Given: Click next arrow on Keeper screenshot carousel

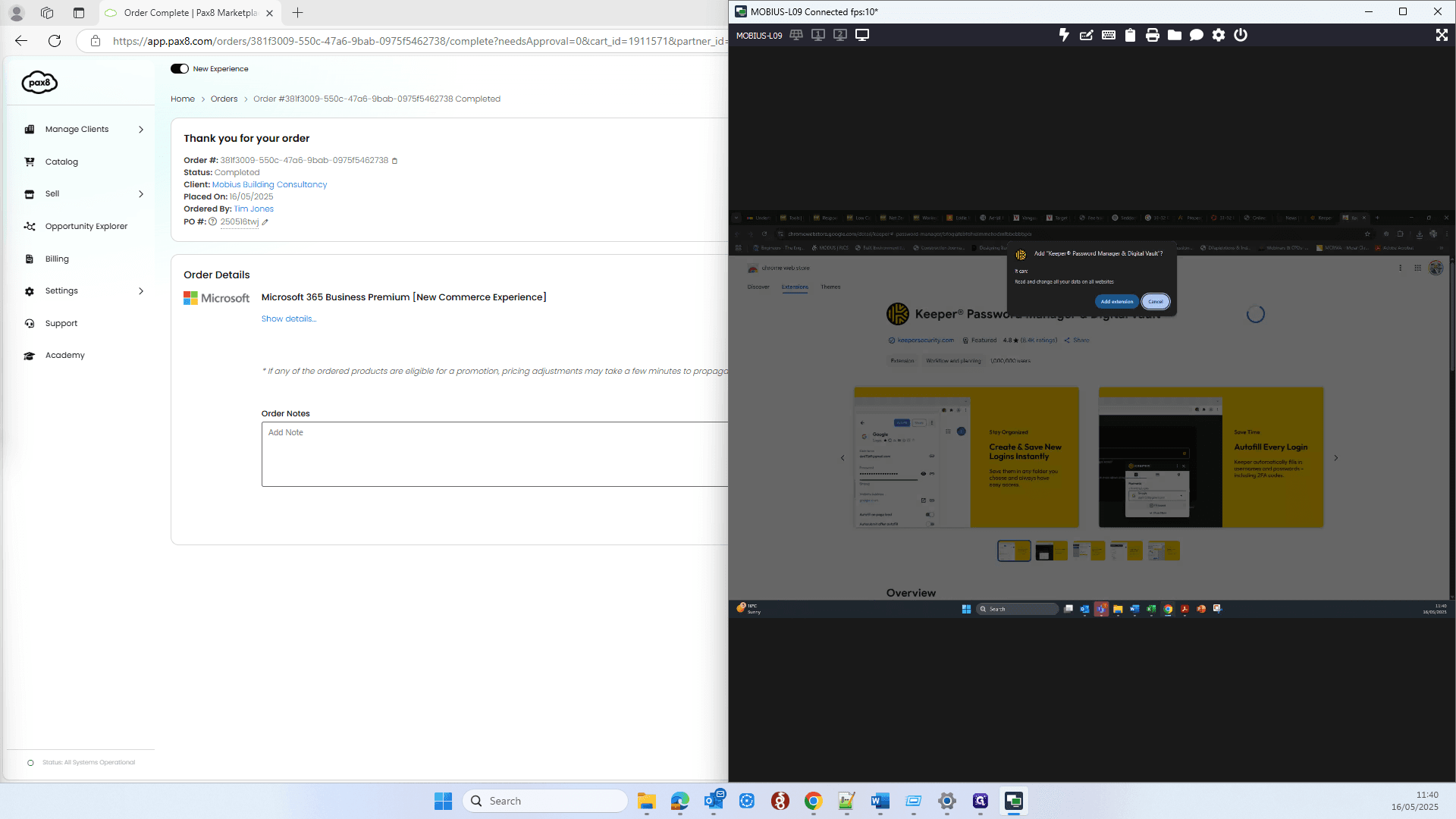Looking at the screenshot, I should click(1336, 458).
